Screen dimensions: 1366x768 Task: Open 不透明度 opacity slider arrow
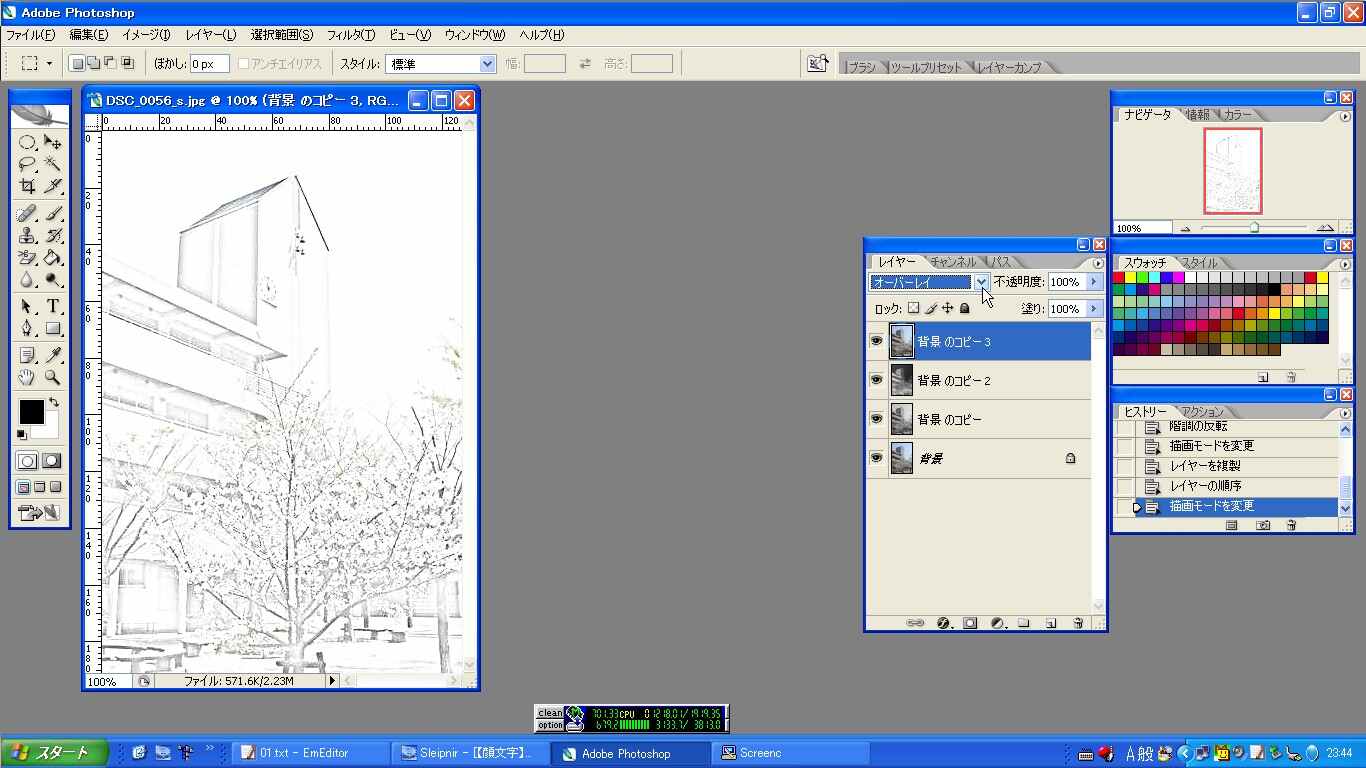tap(1093, 282)
